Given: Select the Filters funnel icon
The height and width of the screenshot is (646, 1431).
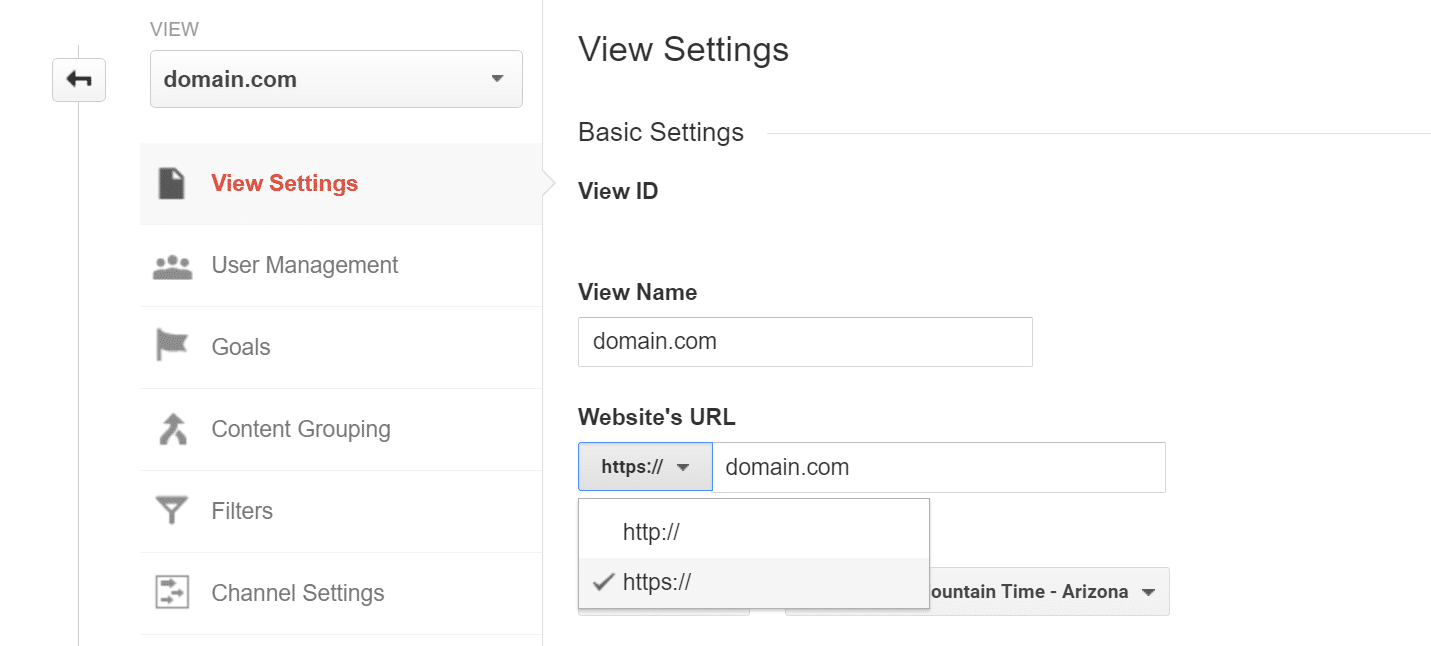Looking at the screenshot, I should tap(172, 511).
